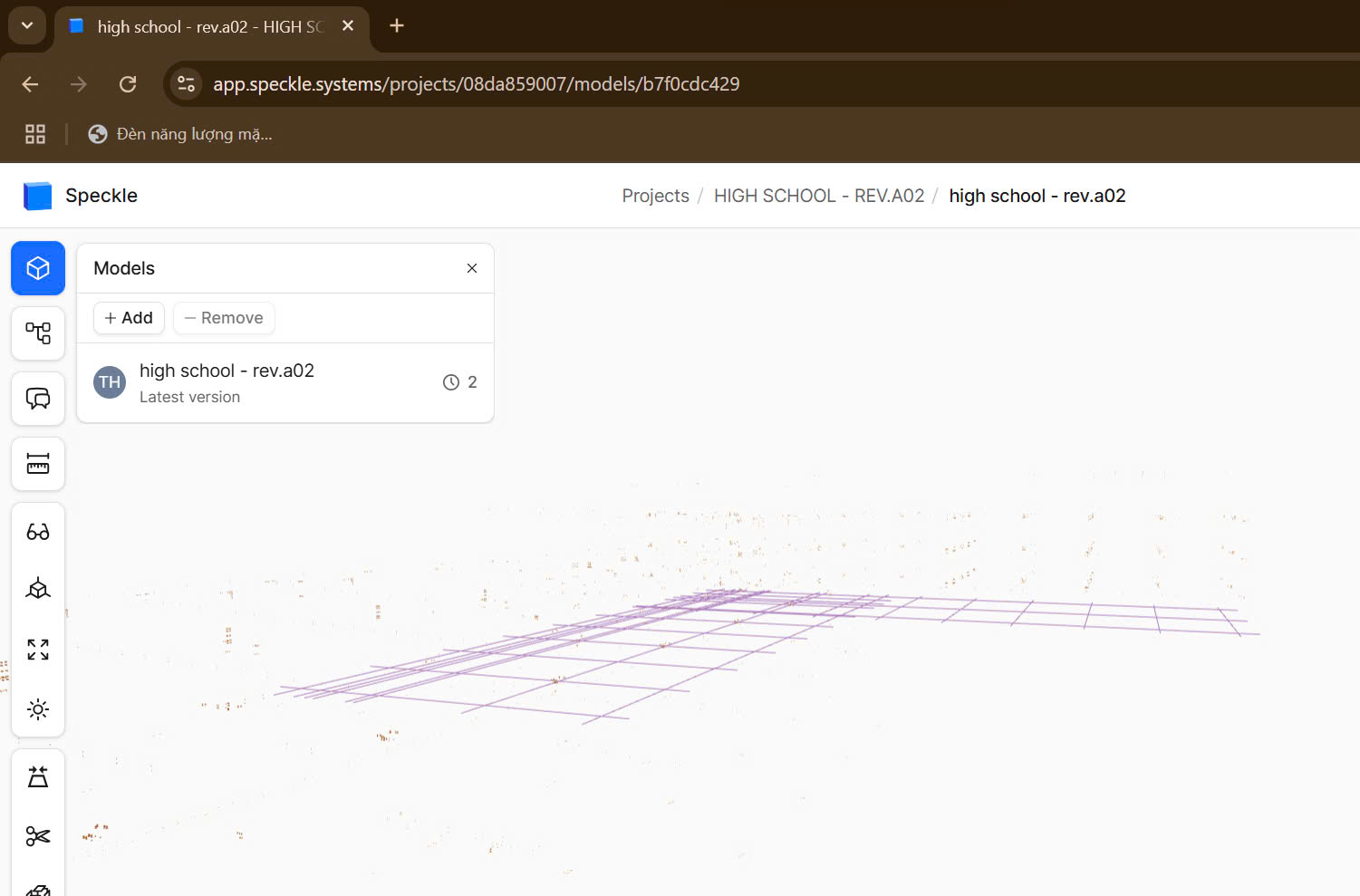Image resolution: width=1360 pixels, height=896 pixels.
Task: Close the Models panel
Action: (x=472, y=268)
